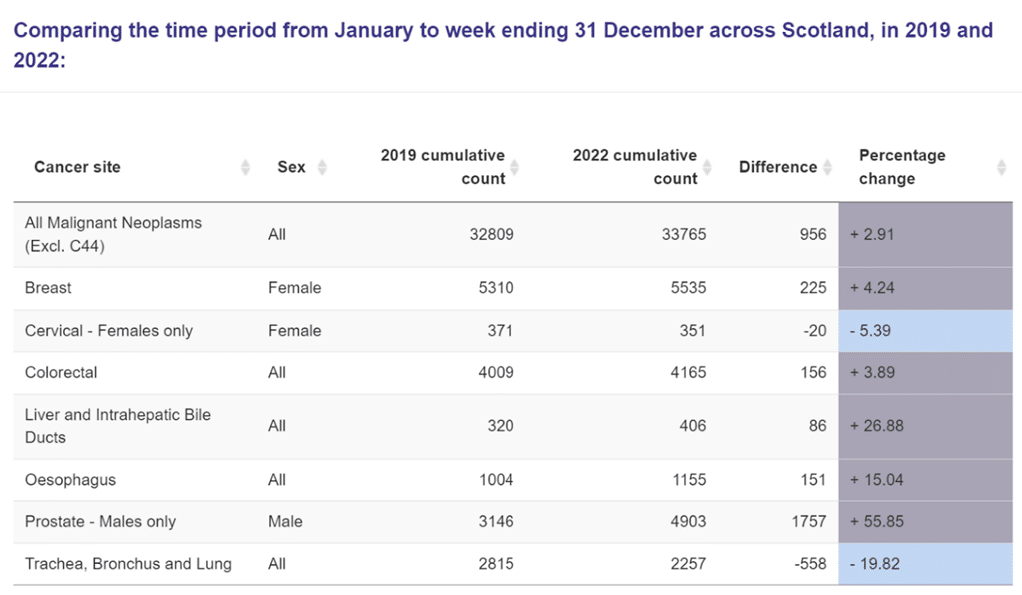Select Cervical - Females only row
Viewport: 1022px width, 595px height.
pyautogui.click(x=513, y=331)
